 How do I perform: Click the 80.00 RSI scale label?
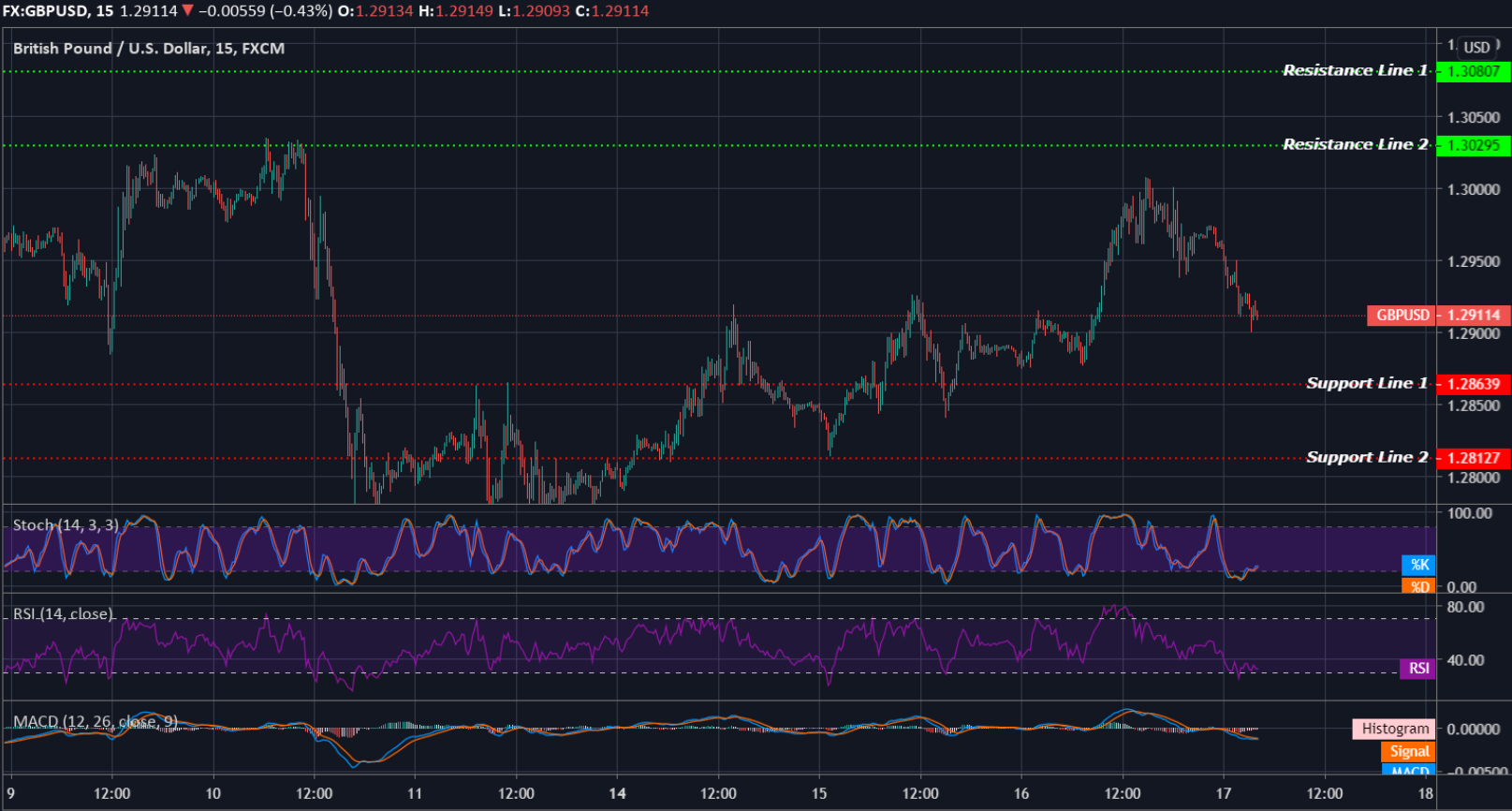[x=1465, y=607]
